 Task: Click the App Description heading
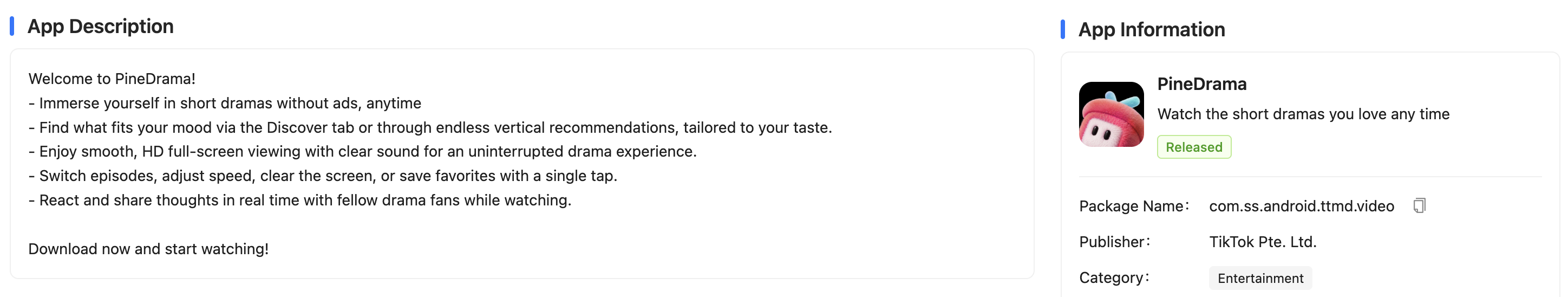click(x=100, y=26)
